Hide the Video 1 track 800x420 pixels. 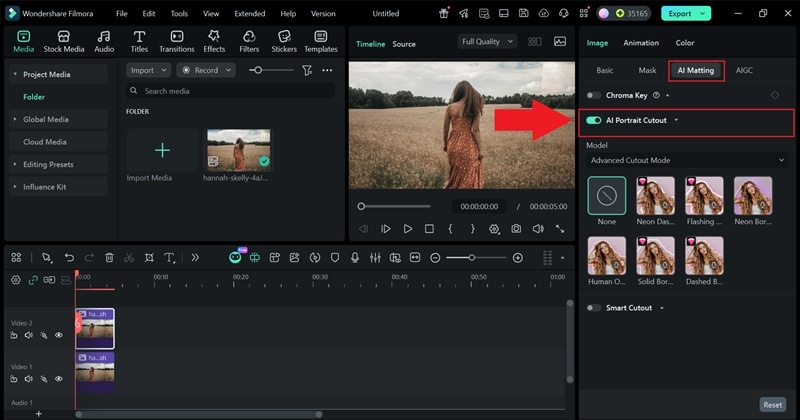[59, 379]
